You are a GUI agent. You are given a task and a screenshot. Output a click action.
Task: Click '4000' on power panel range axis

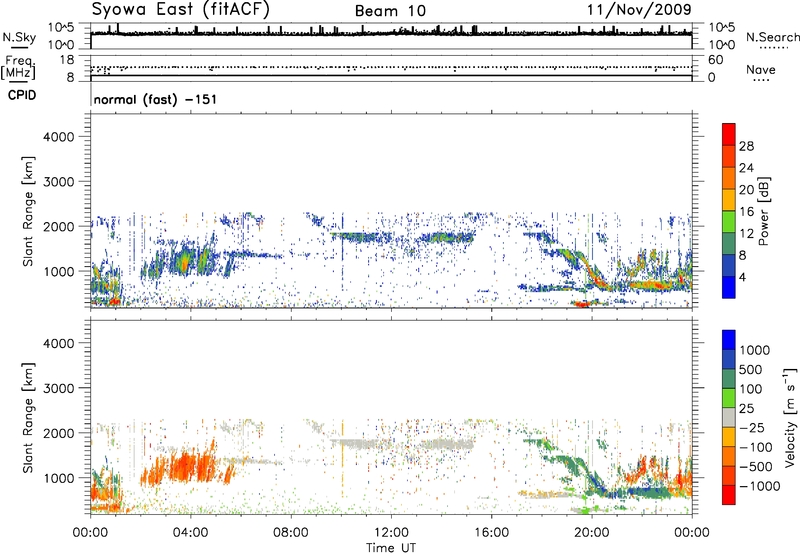click(58, 137)
